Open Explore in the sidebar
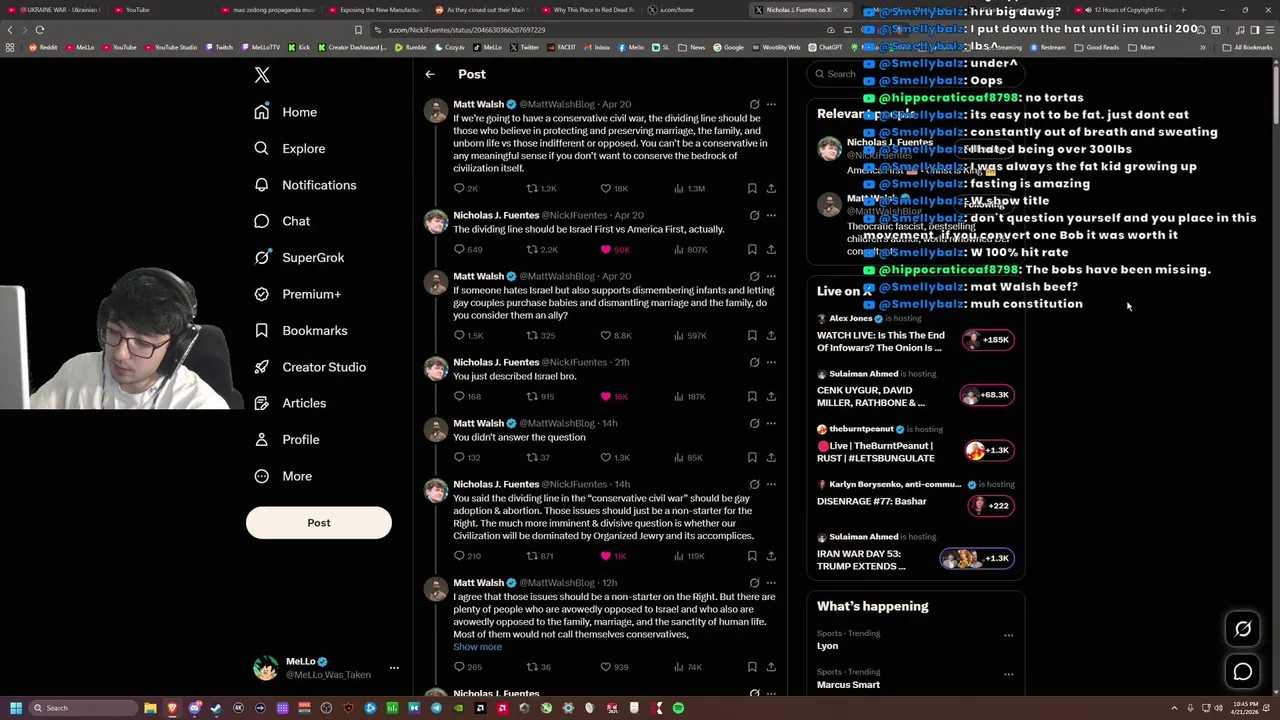1280x720 pixels. tap(289, 149)
